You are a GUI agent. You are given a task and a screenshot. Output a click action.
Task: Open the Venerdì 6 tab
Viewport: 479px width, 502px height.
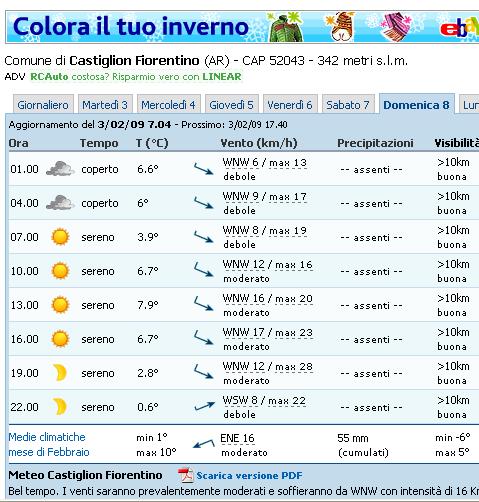click(x=290, y=105)
